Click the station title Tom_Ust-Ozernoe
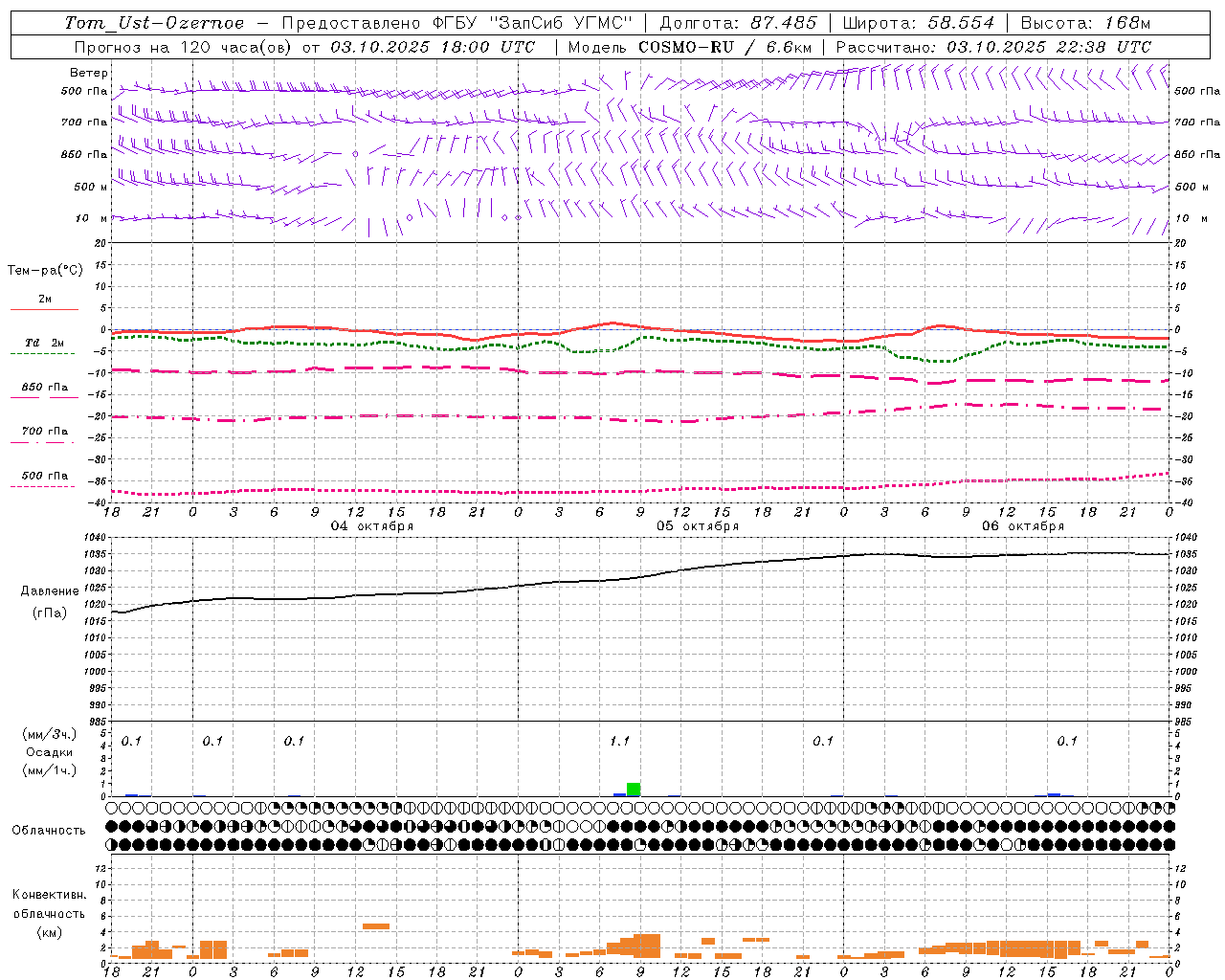 click(x=154, y=23)
